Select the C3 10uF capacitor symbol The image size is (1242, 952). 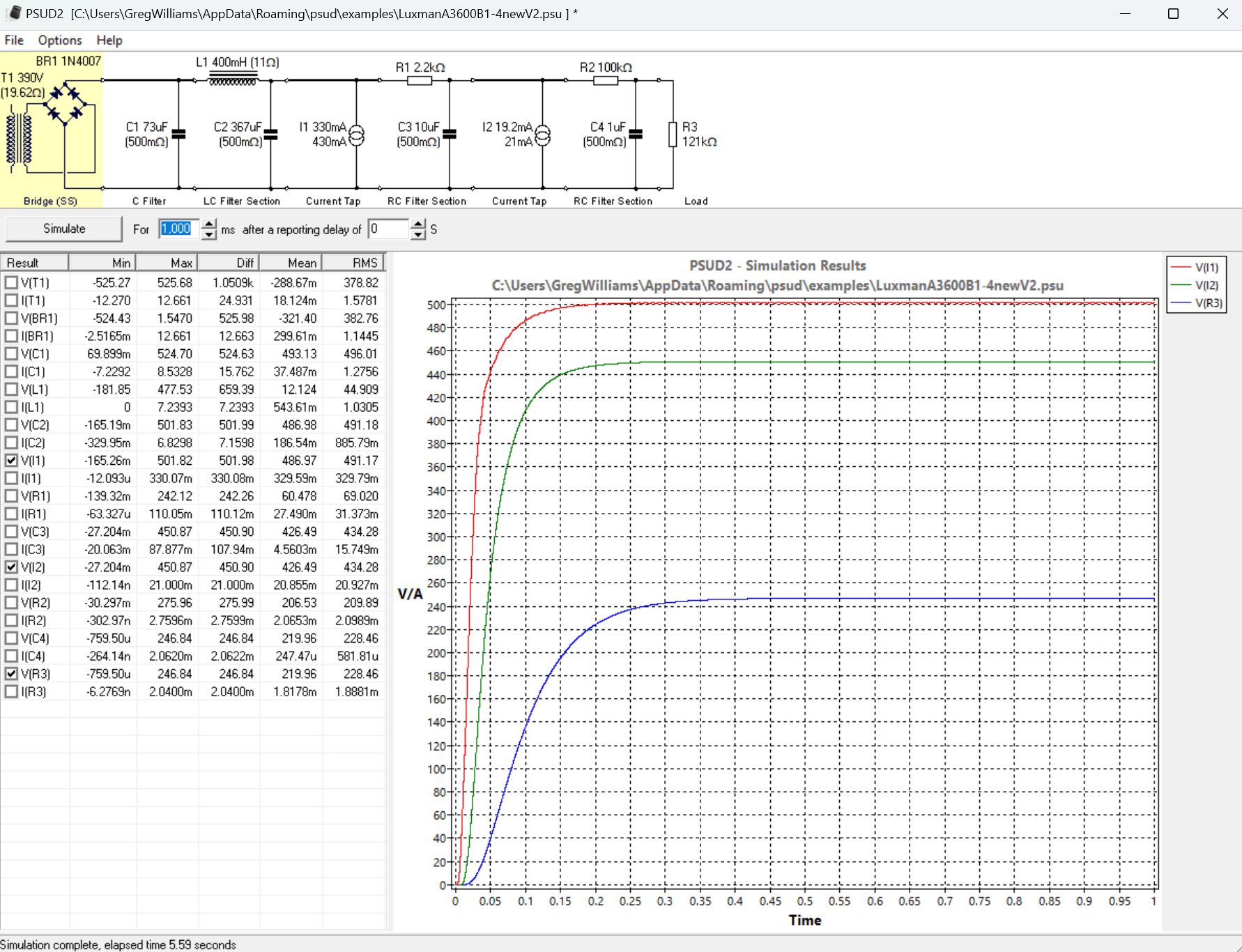click(450, 135)
